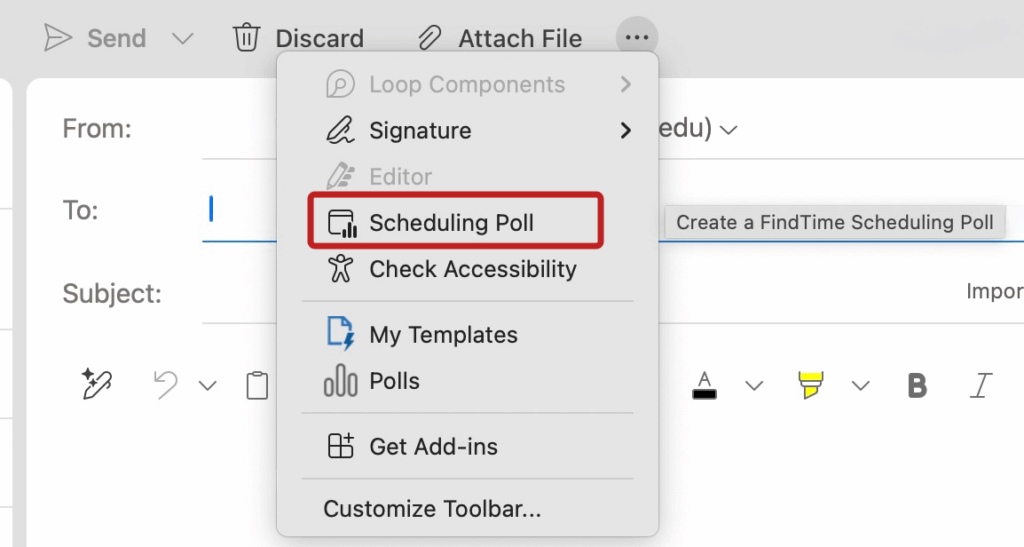
Task: Click the pen with sparkles icon
Action: [x=97, y=385]
